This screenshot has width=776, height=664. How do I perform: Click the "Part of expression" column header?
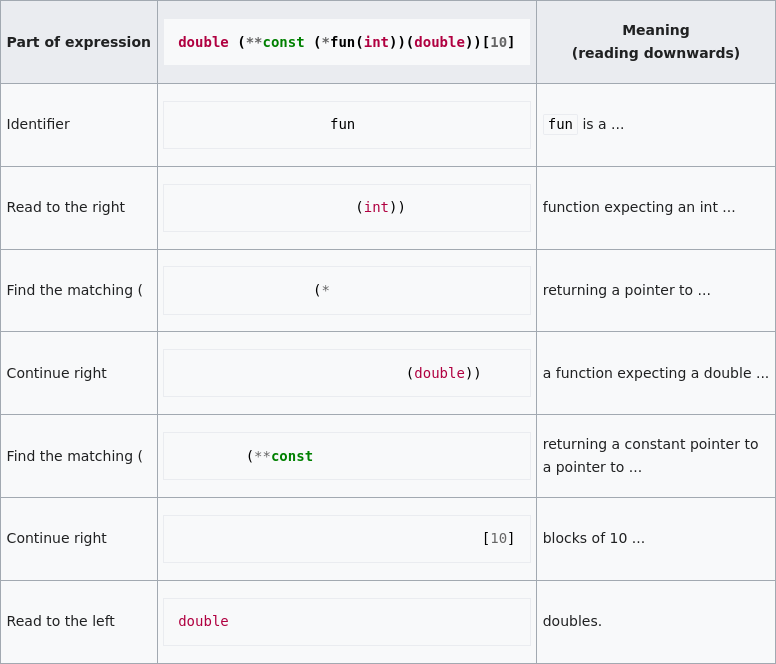[x=78, y=42]
